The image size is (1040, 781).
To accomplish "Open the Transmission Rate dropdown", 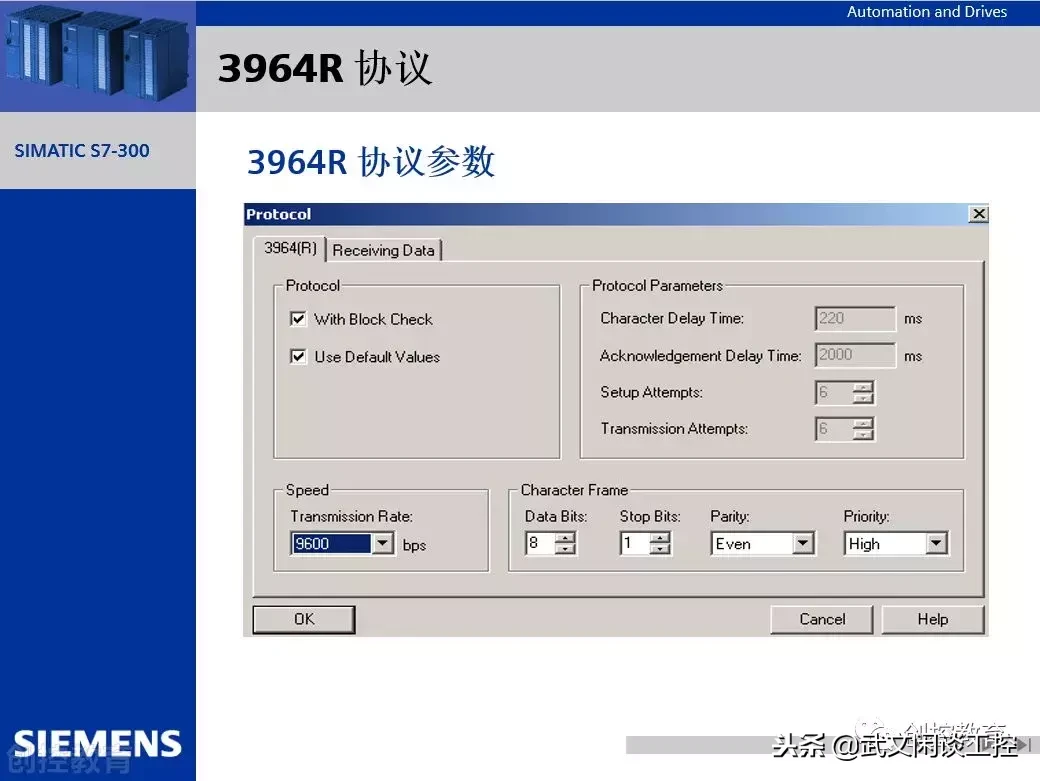I will 383,544.
